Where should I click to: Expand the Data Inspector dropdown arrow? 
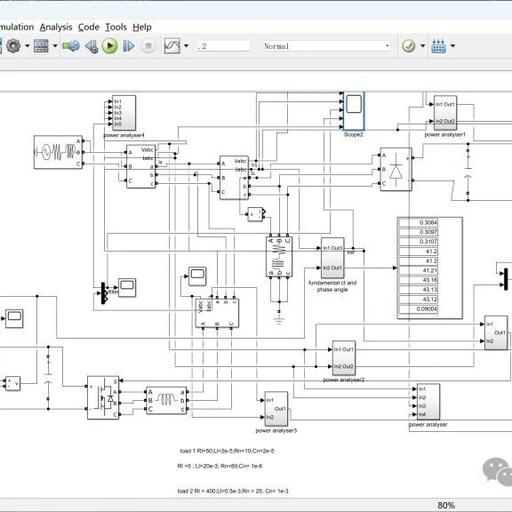(186, 46)
